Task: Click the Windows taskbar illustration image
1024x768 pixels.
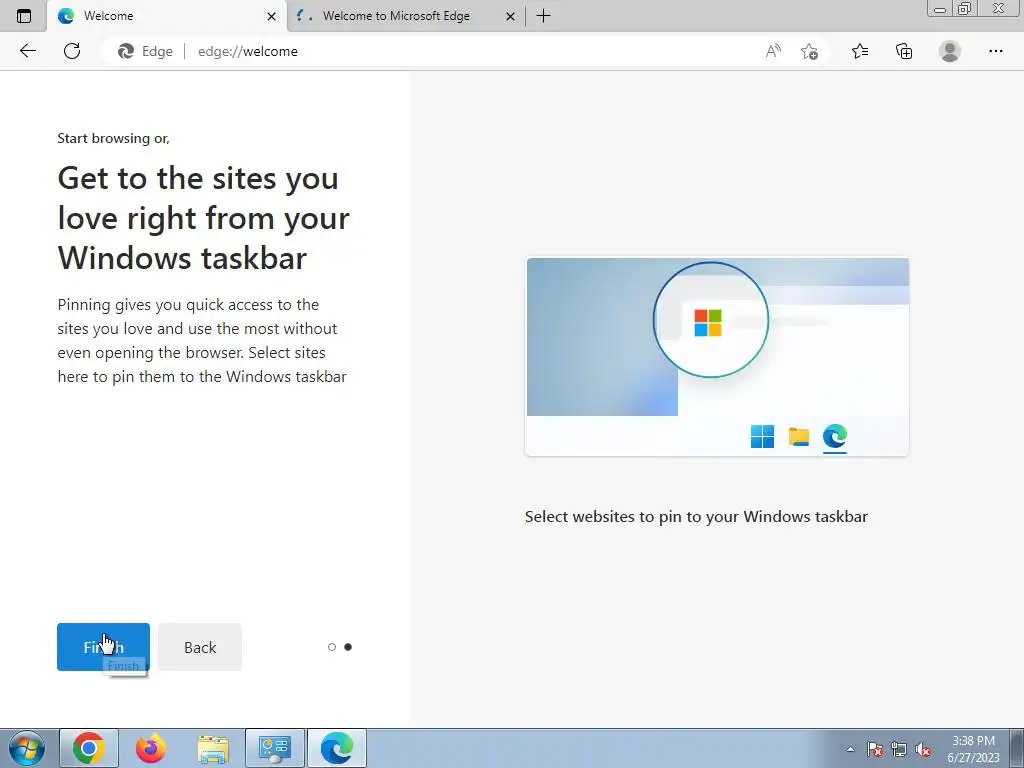Action: click(717, 357)
